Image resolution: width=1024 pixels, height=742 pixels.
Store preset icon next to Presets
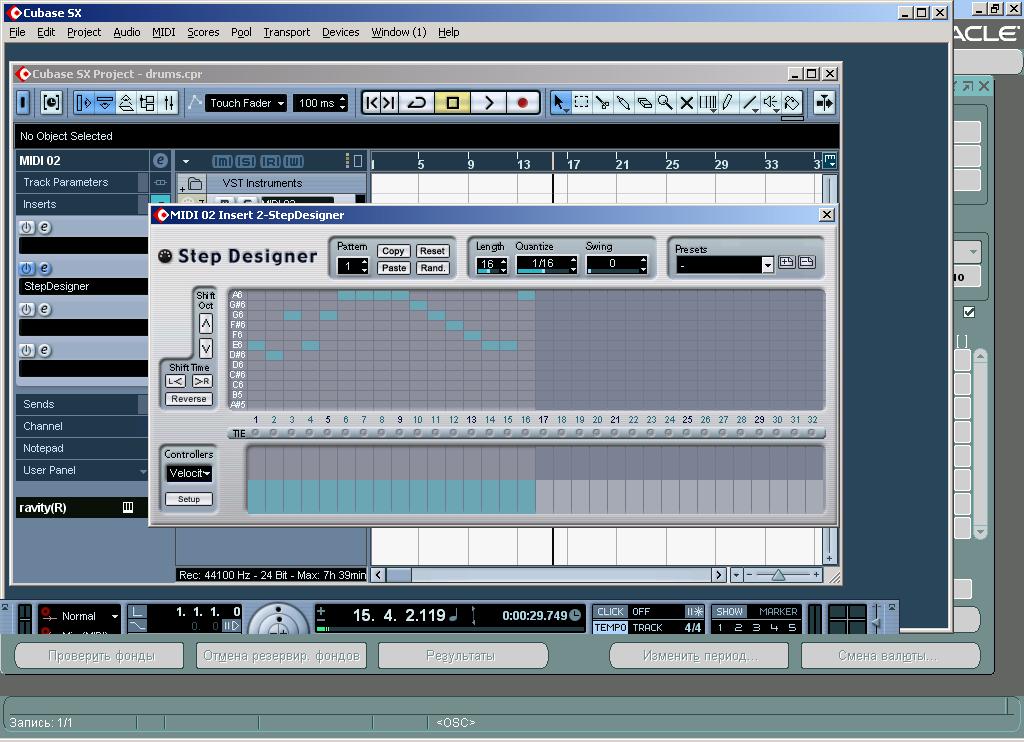(787, 262)
